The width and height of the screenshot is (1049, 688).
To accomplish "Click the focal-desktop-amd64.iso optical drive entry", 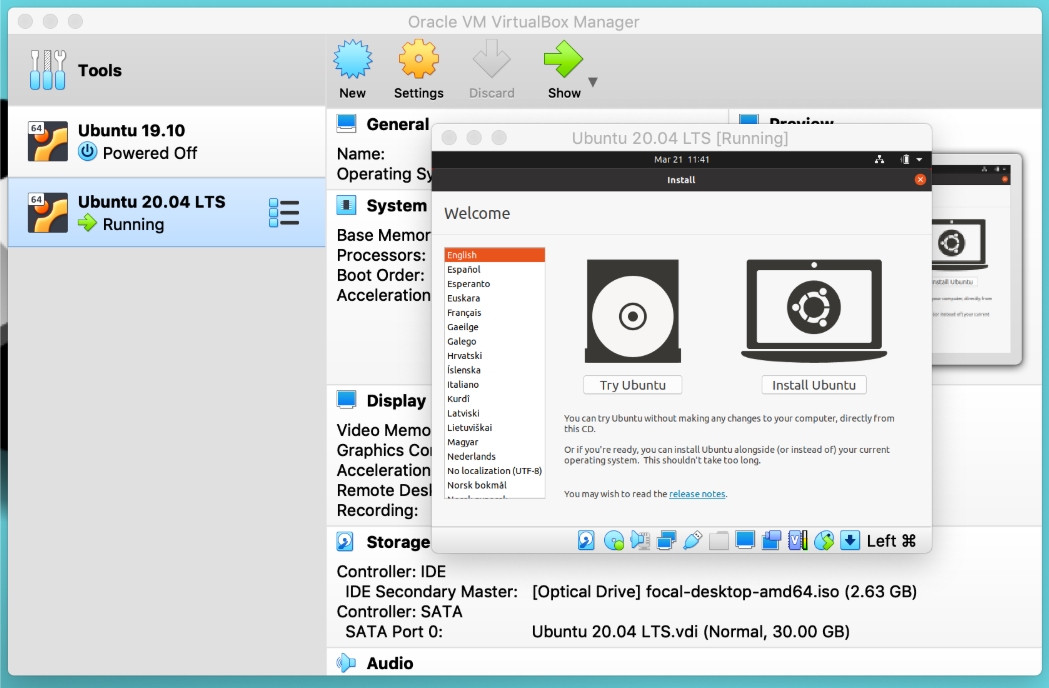I will pyautogui.click(x=724, y=592).
